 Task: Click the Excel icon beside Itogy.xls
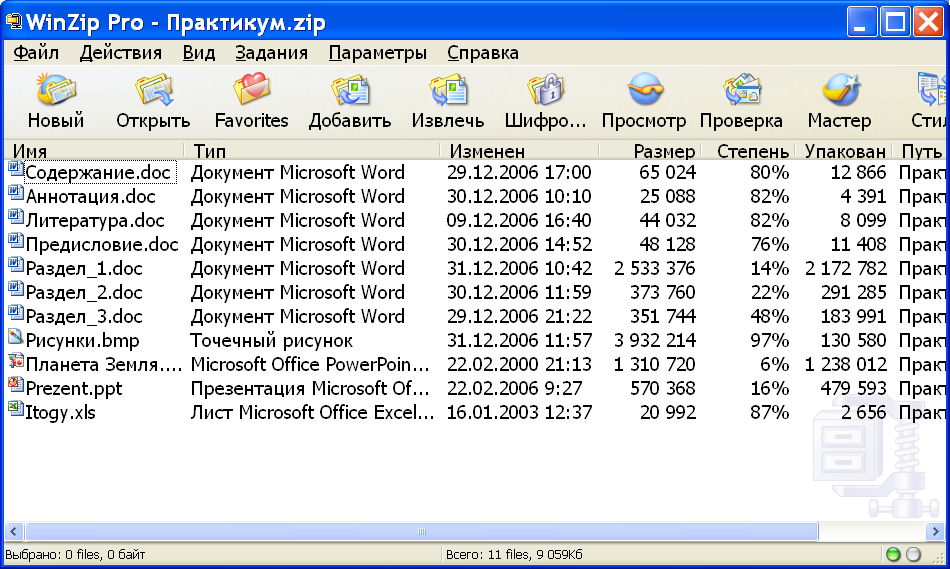[15, 409]
